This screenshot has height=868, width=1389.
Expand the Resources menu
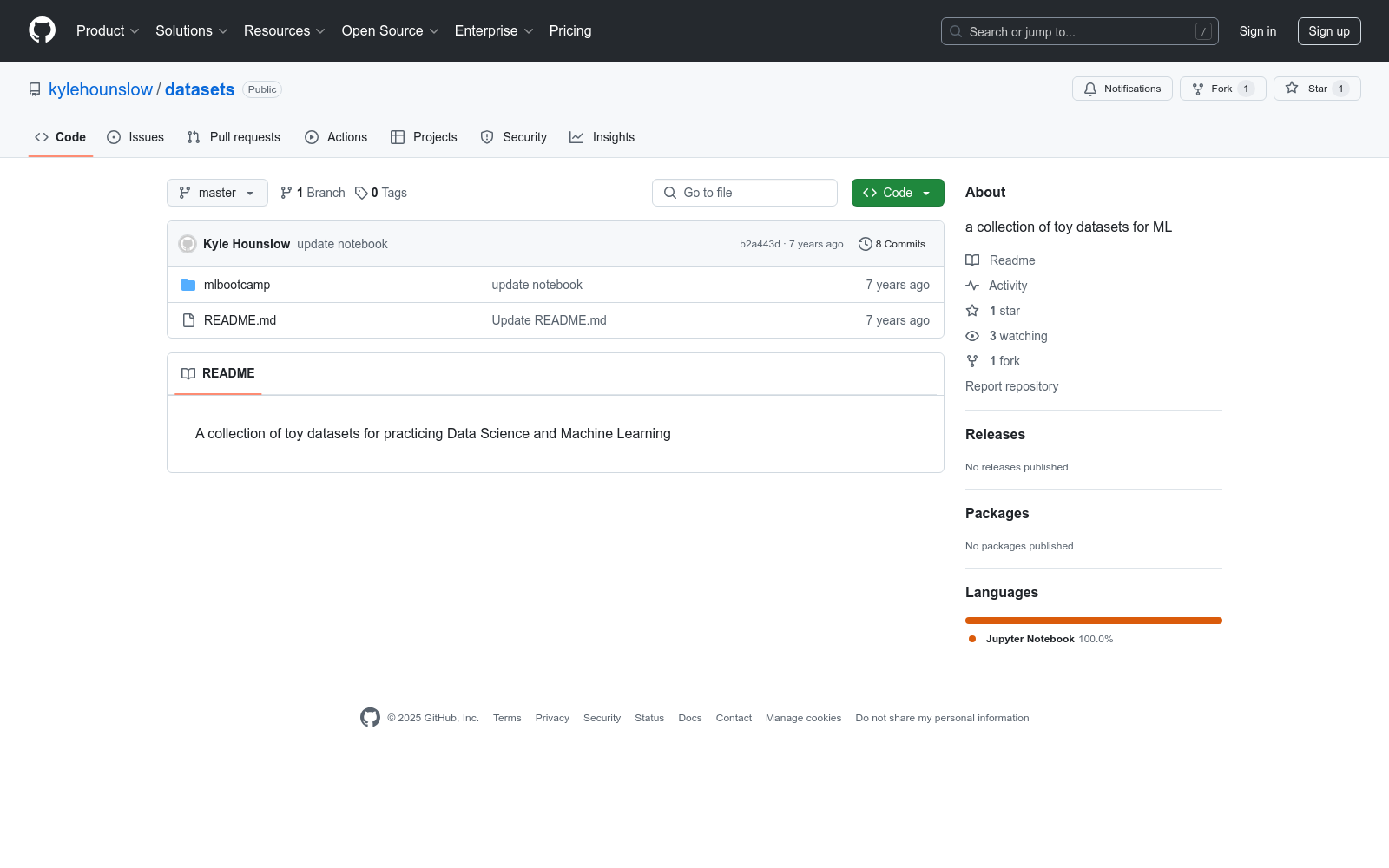tap(285, 31)
